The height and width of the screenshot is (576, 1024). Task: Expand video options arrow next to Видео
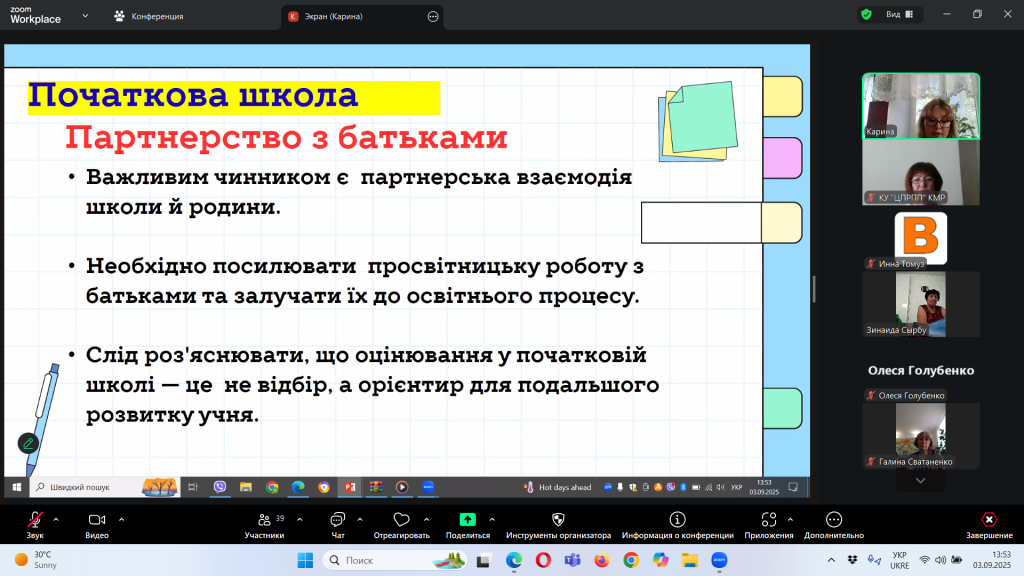[121, 519]
